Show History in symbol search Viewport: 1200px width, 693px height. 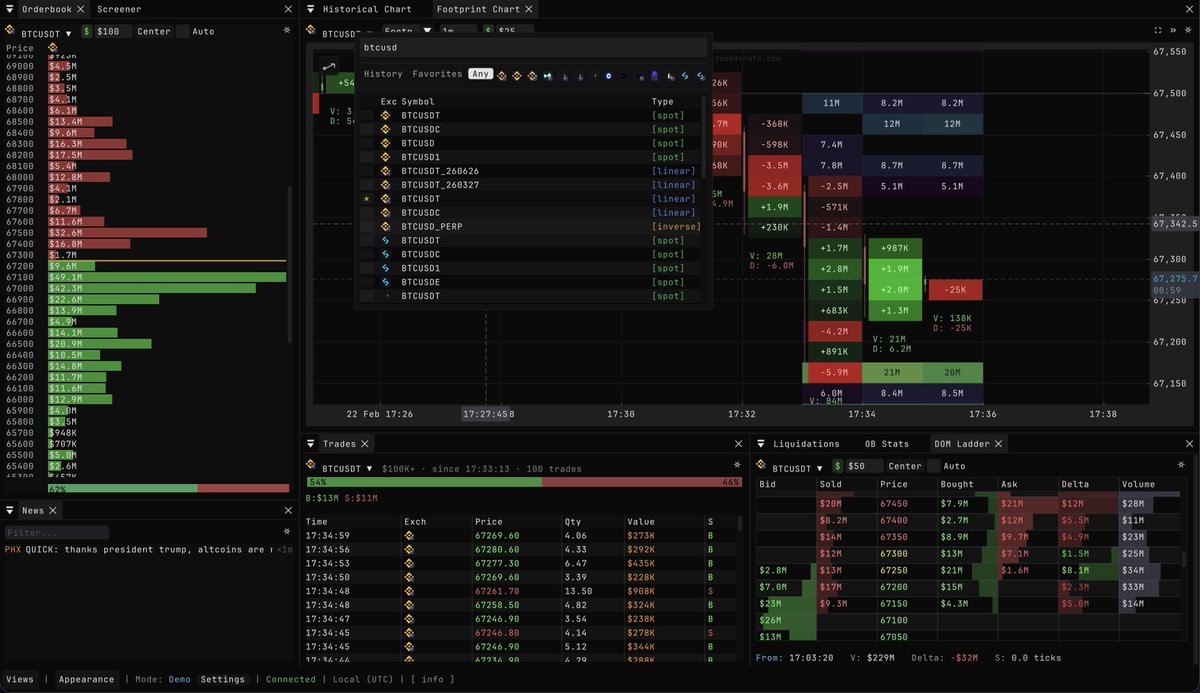(383, 74)
